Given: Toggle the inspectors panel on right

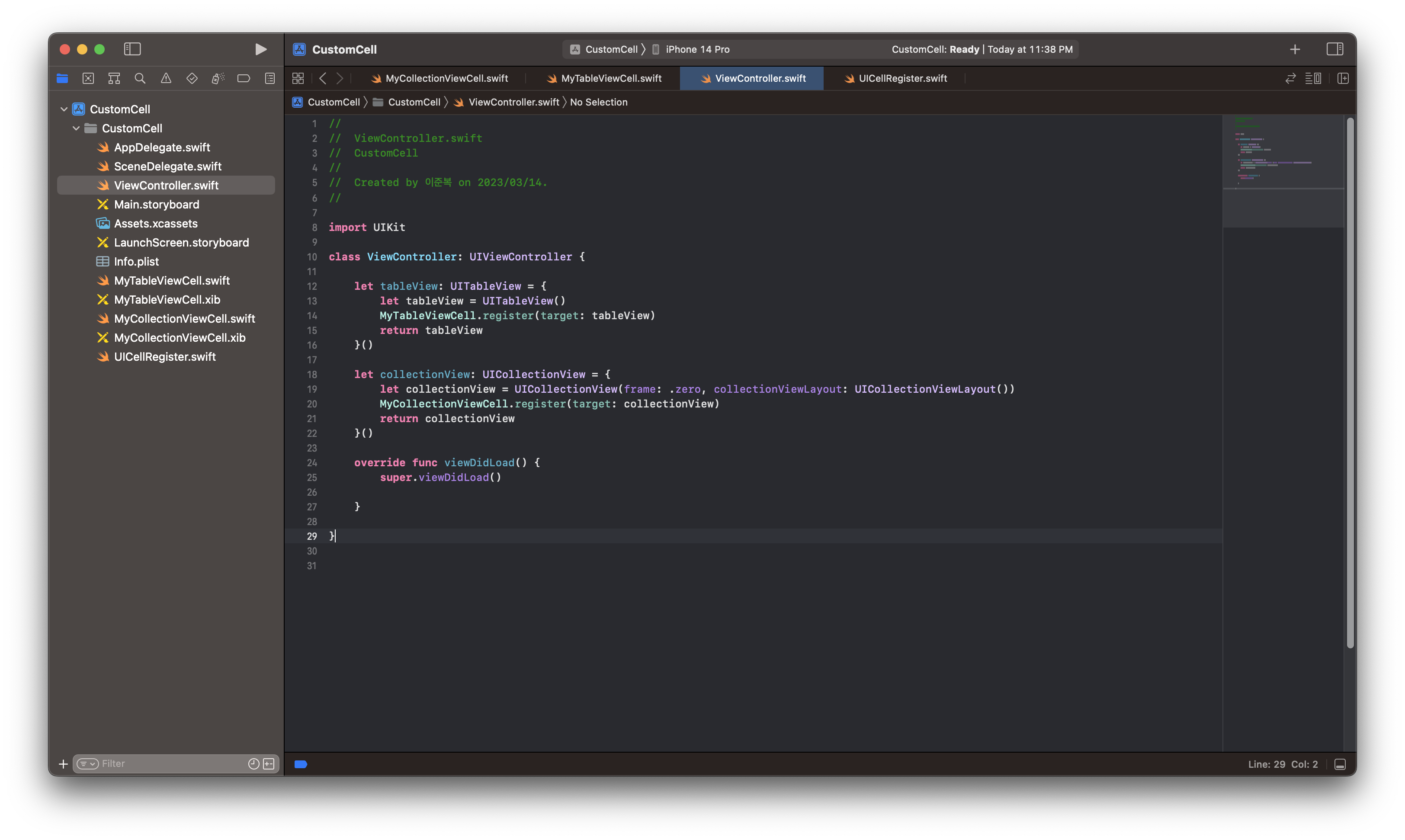Looking at the screenshot, I should [1334, 49].
